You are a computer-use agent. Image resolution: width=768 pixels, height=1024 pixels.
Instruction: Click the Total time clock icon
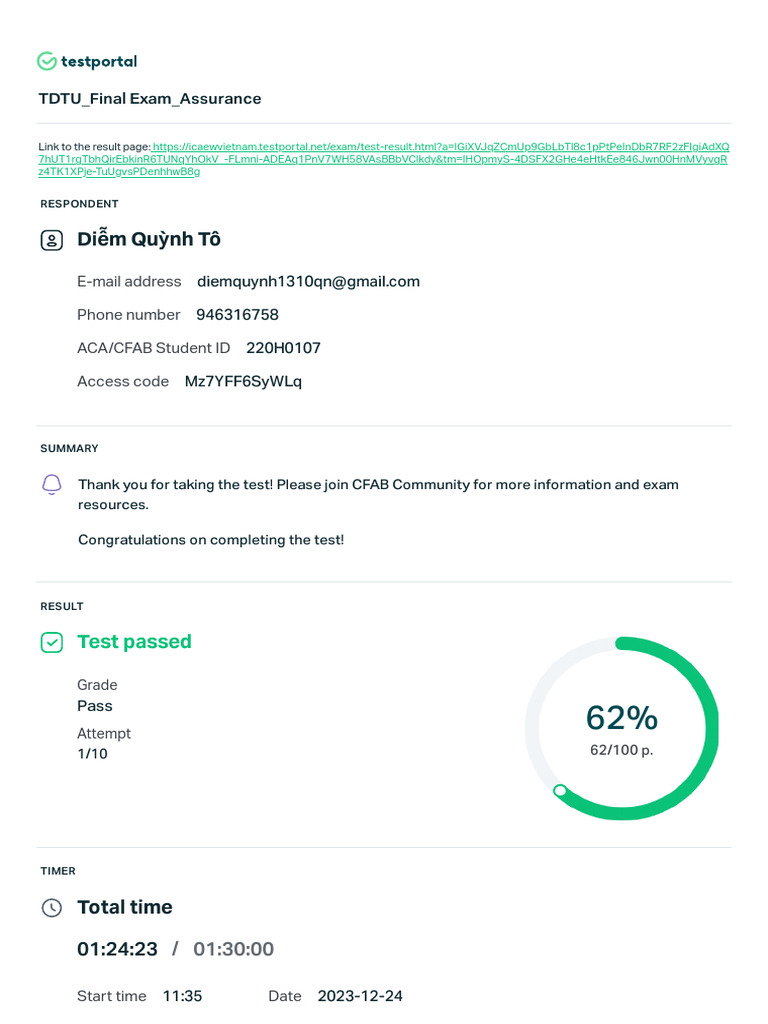[51, 907]
